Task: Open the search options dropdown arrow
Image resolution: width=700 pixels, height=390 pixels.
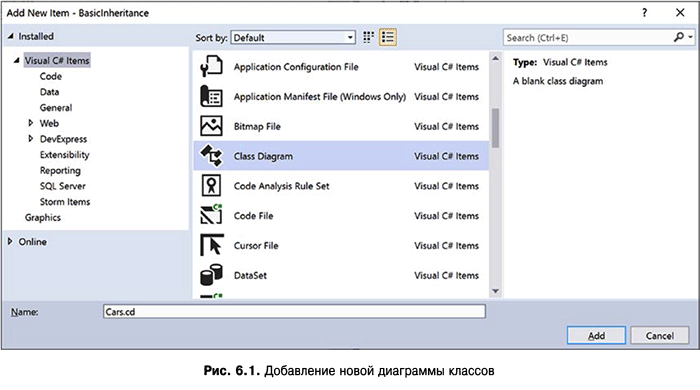Action: [691, 37]
